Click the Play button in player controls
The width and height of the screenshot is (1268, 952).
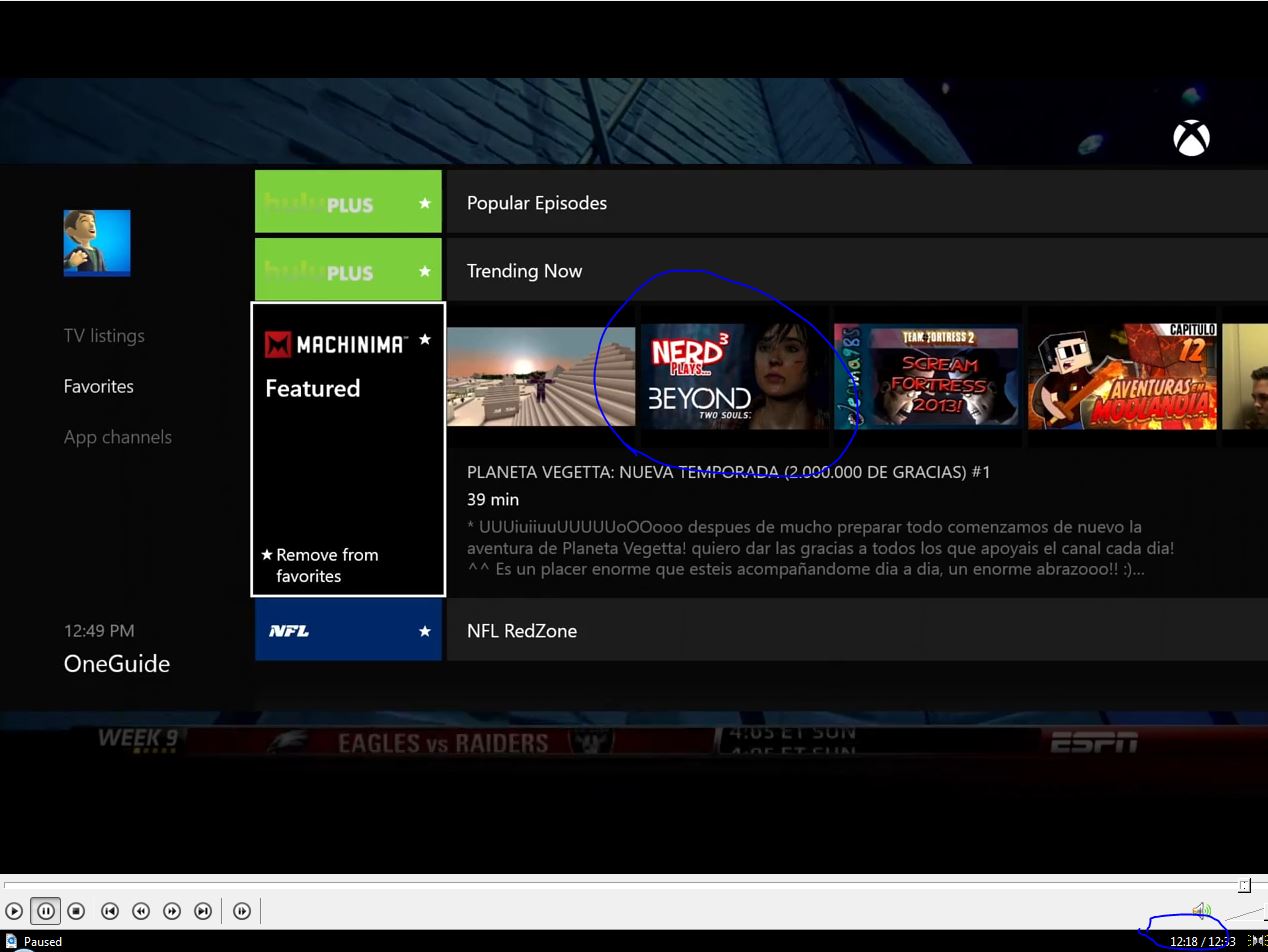[x=14, y=911]
